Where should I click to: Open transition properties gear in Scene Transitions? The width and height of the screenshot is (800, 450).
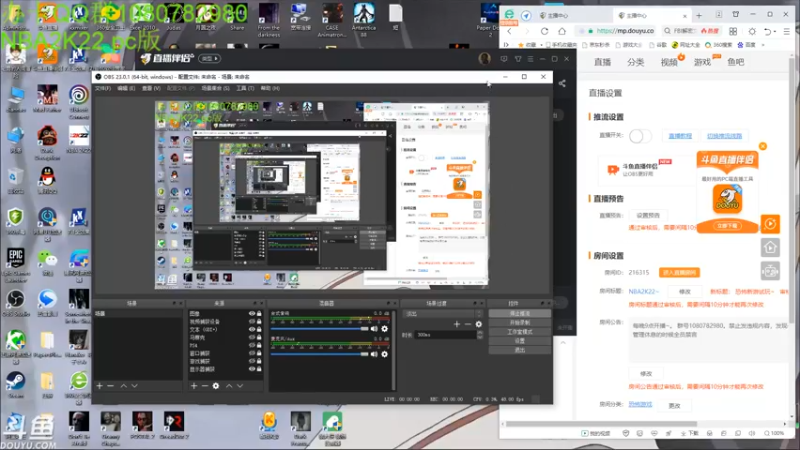479,324
